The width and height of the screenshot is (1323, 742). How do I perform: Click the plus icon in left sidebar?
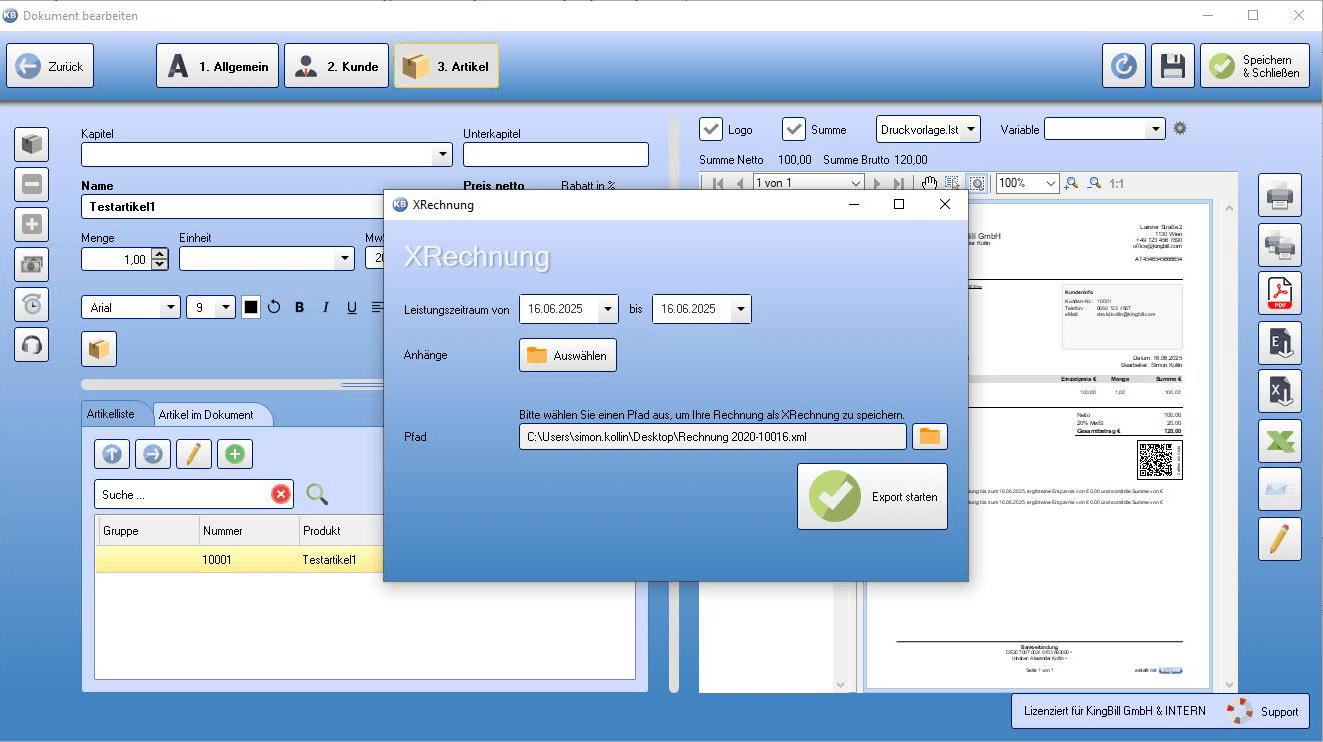[x=32, y=224]
